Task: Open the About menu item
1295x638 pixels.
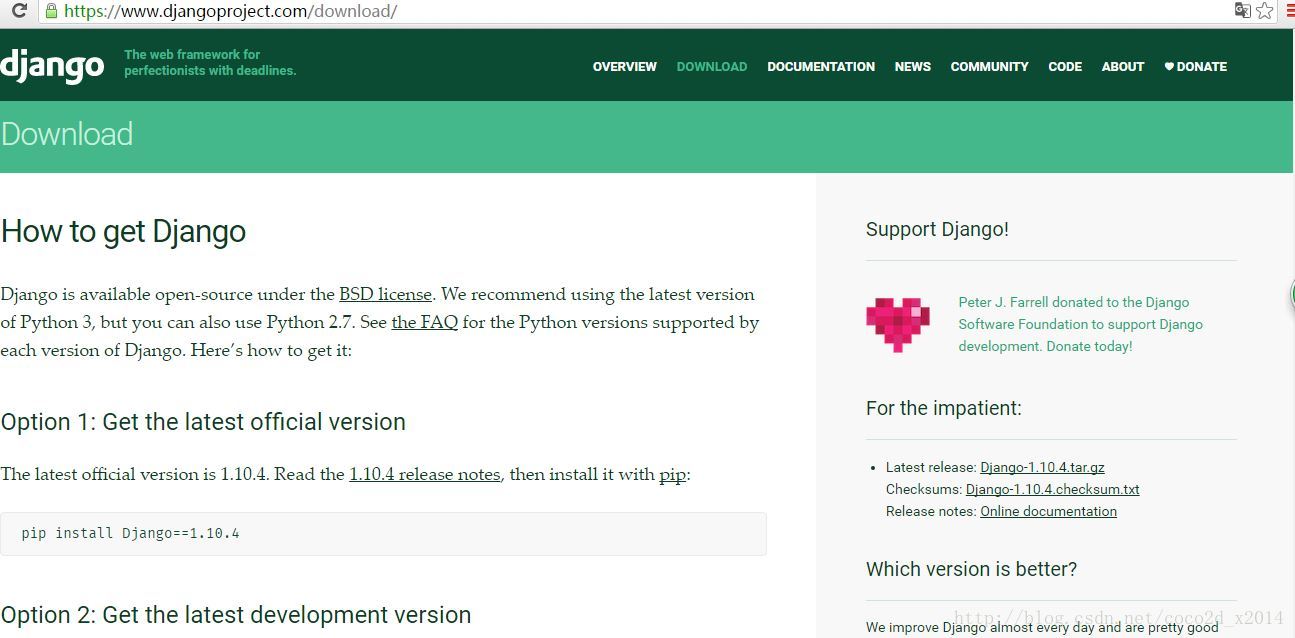Action: [x=1123, y=67]
